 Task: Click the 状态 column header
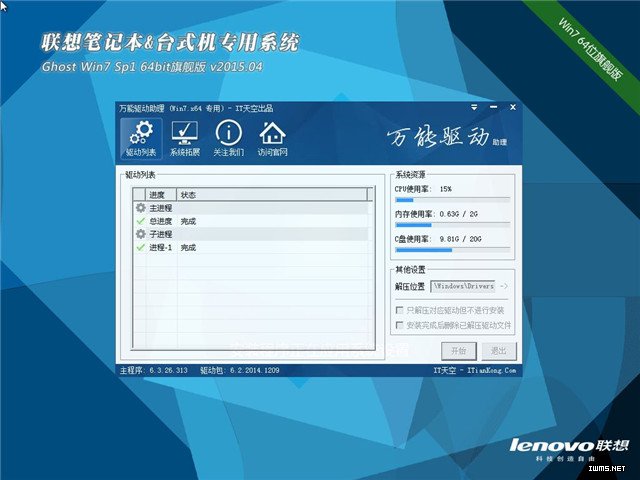coord(272,195)
